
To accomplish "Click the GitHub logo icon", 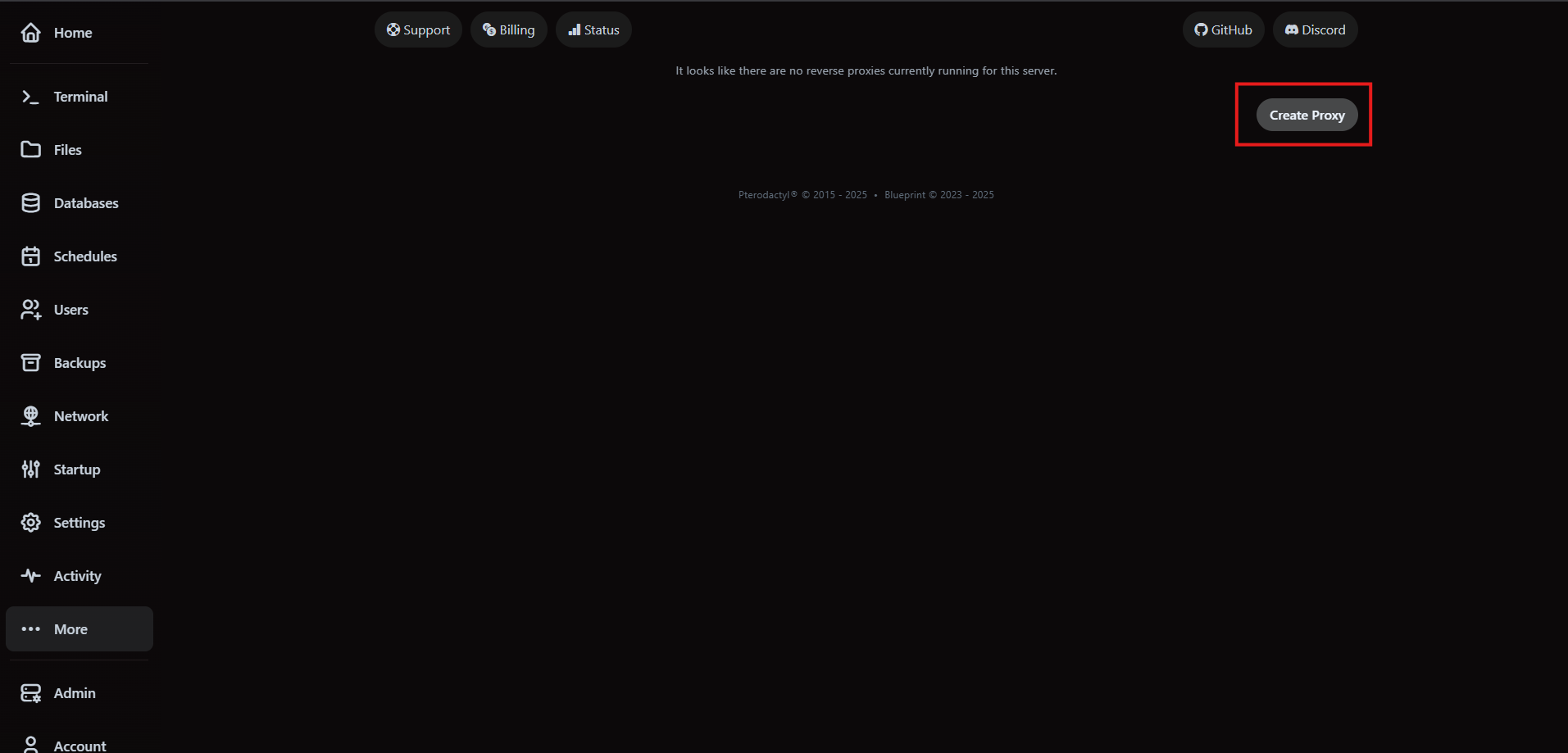I will point(1202,29).
